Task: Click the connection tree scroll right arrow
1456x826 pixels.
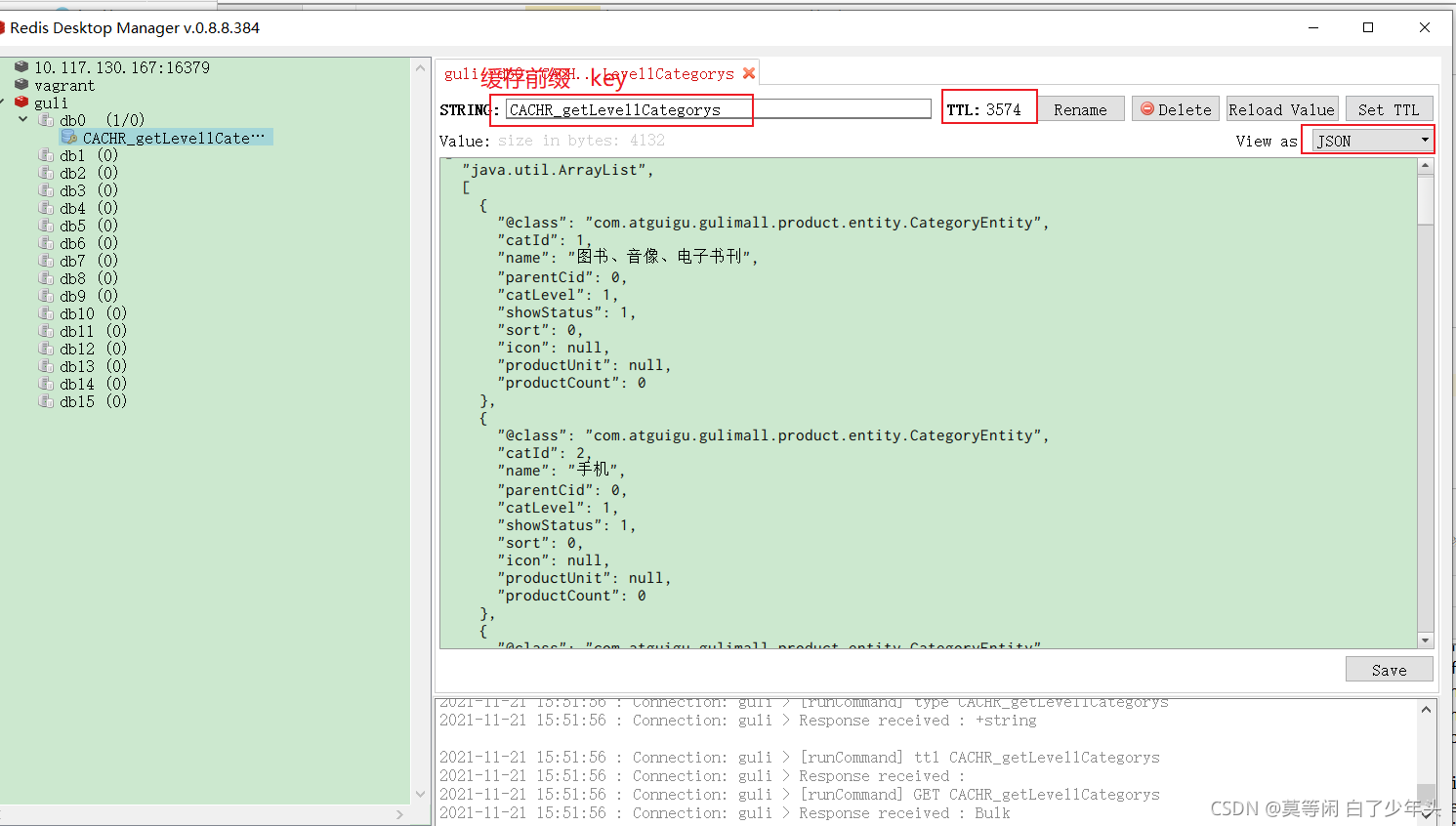Action: [399, 814]
